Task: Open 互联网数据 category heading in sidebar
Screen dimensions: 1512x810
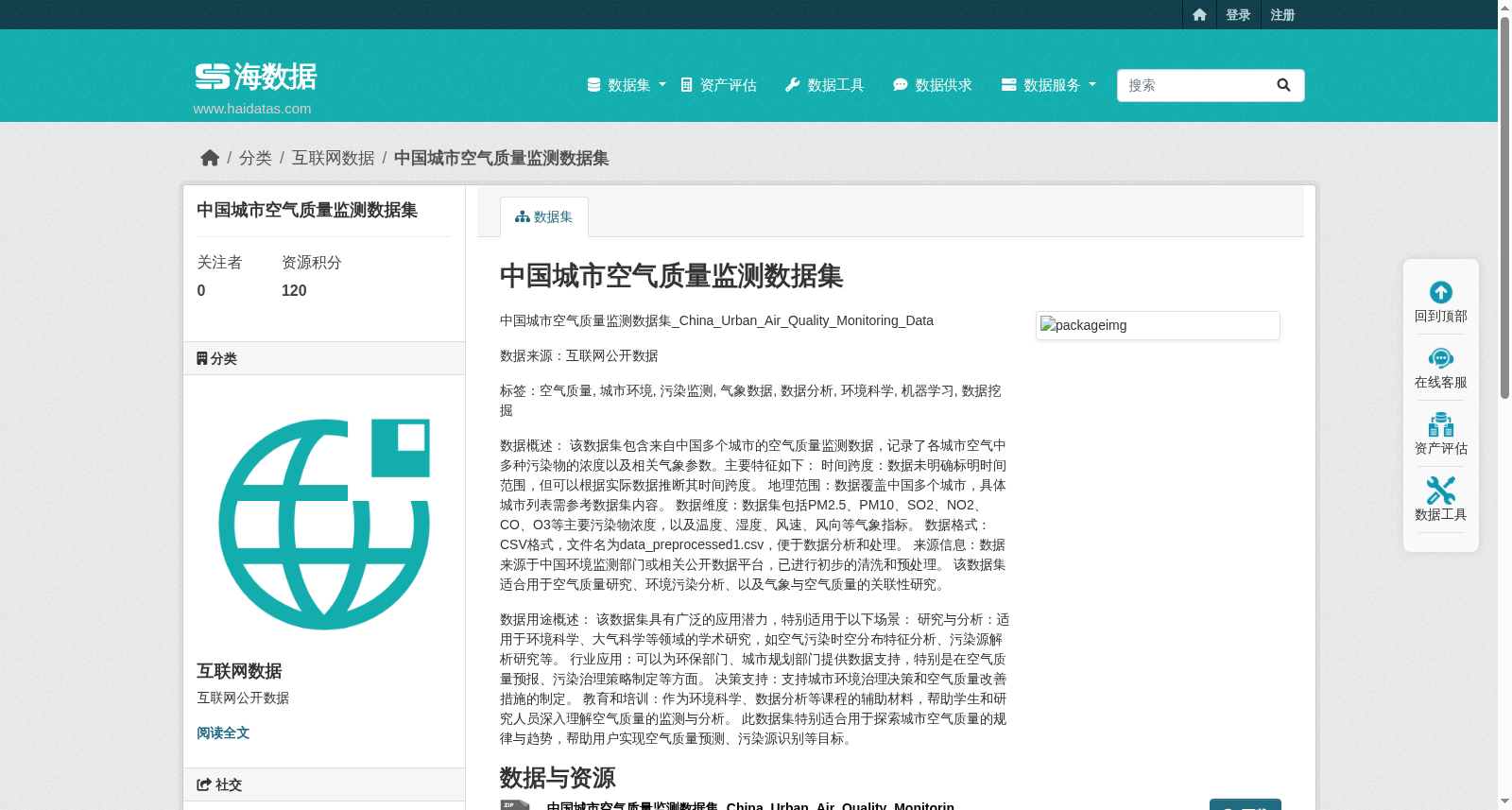Action: click(x=239, y=671)
